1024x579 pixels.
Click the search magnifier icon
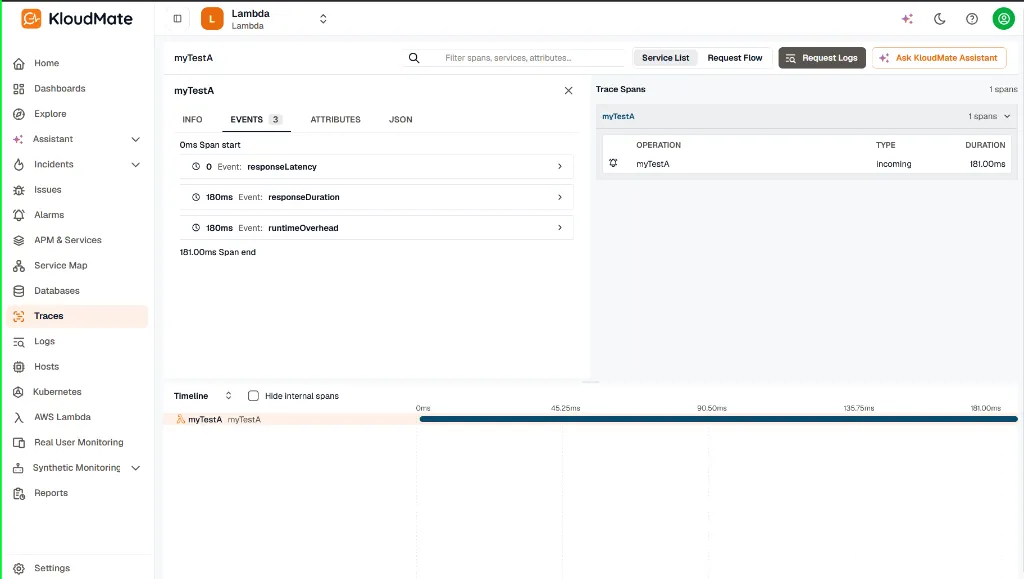coord(414,58)
